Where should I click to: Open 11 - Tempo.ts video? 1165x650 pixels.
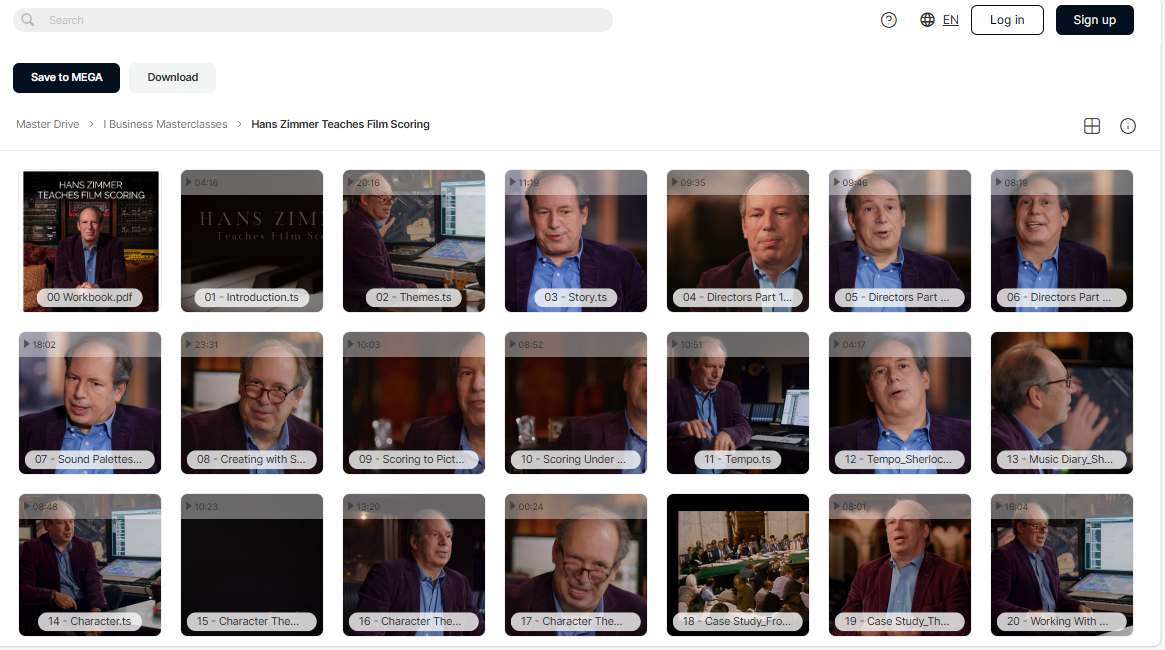coord(738,403)
